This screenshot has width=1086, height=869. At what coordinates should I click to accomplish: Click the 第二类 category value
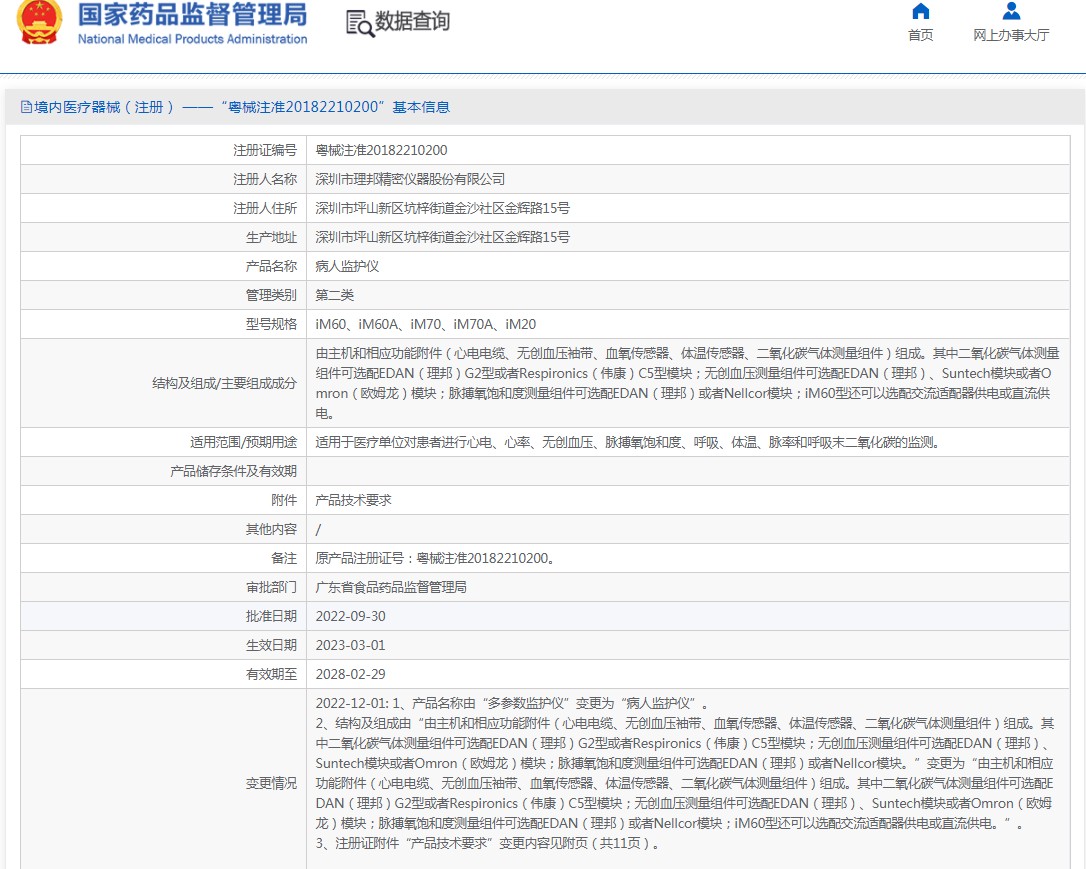pos(335,296)
